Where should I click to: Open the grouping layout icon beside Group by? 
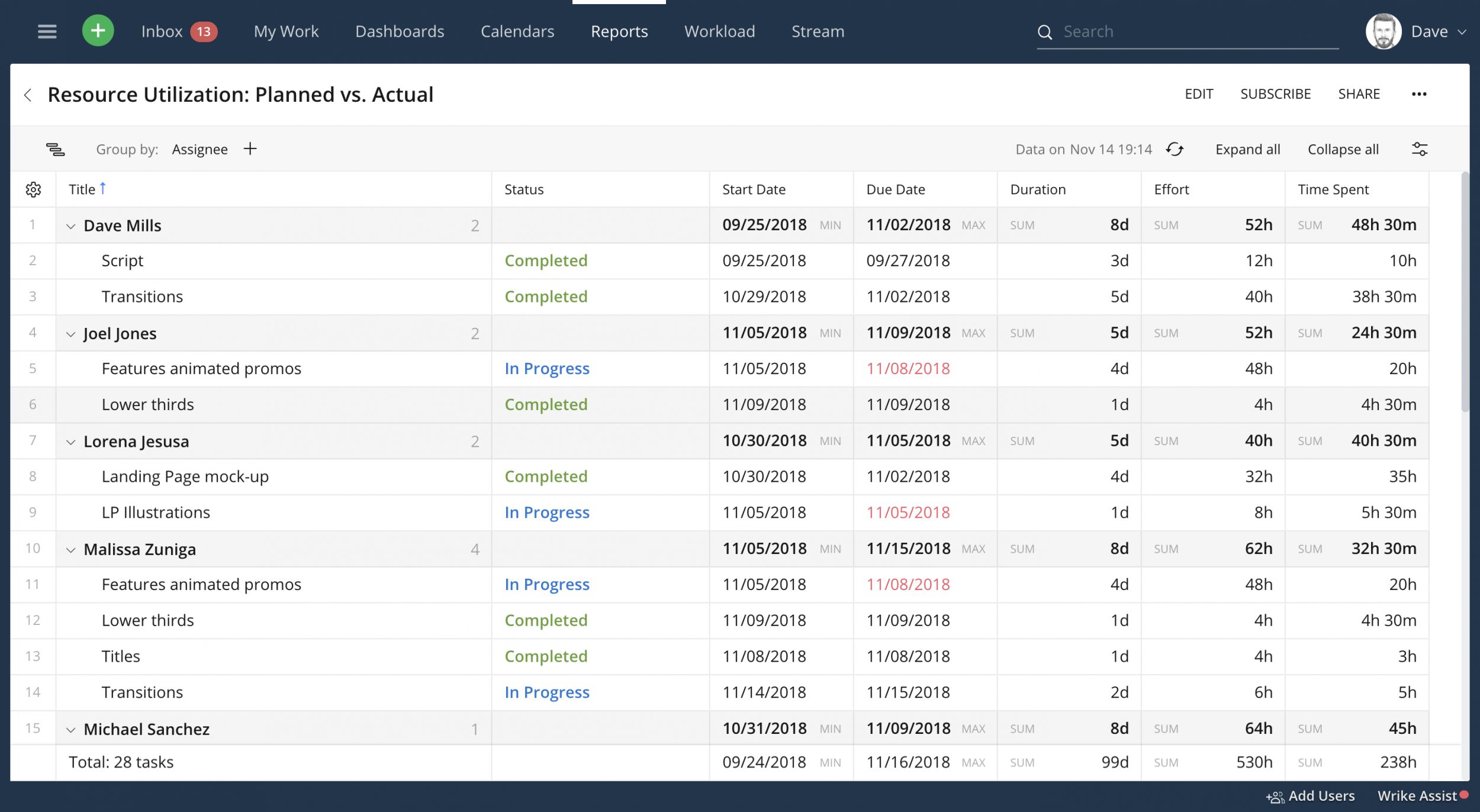point(56,150)
